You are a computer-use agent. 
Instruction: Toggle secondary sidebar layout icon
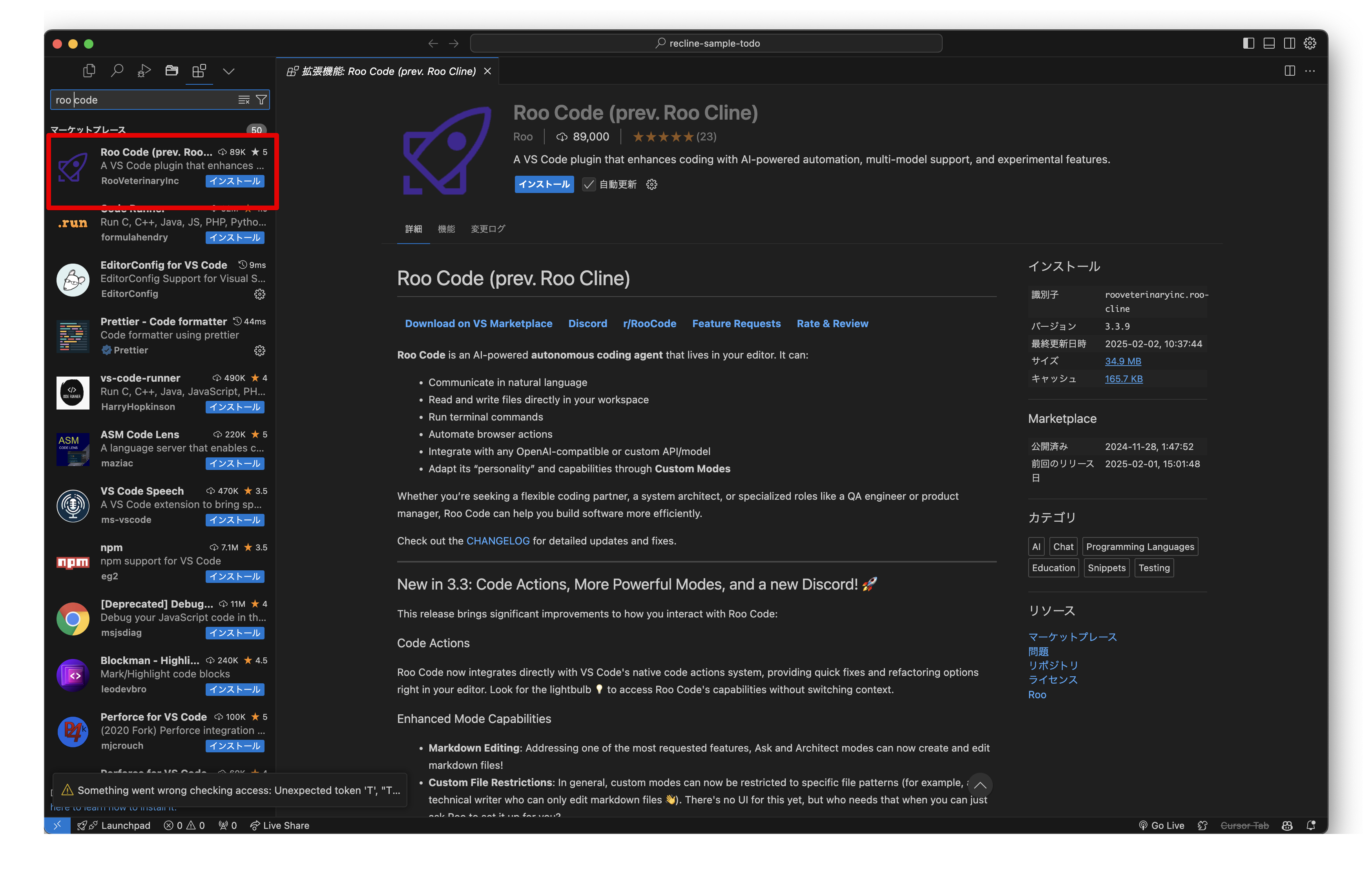point(1290,43)
